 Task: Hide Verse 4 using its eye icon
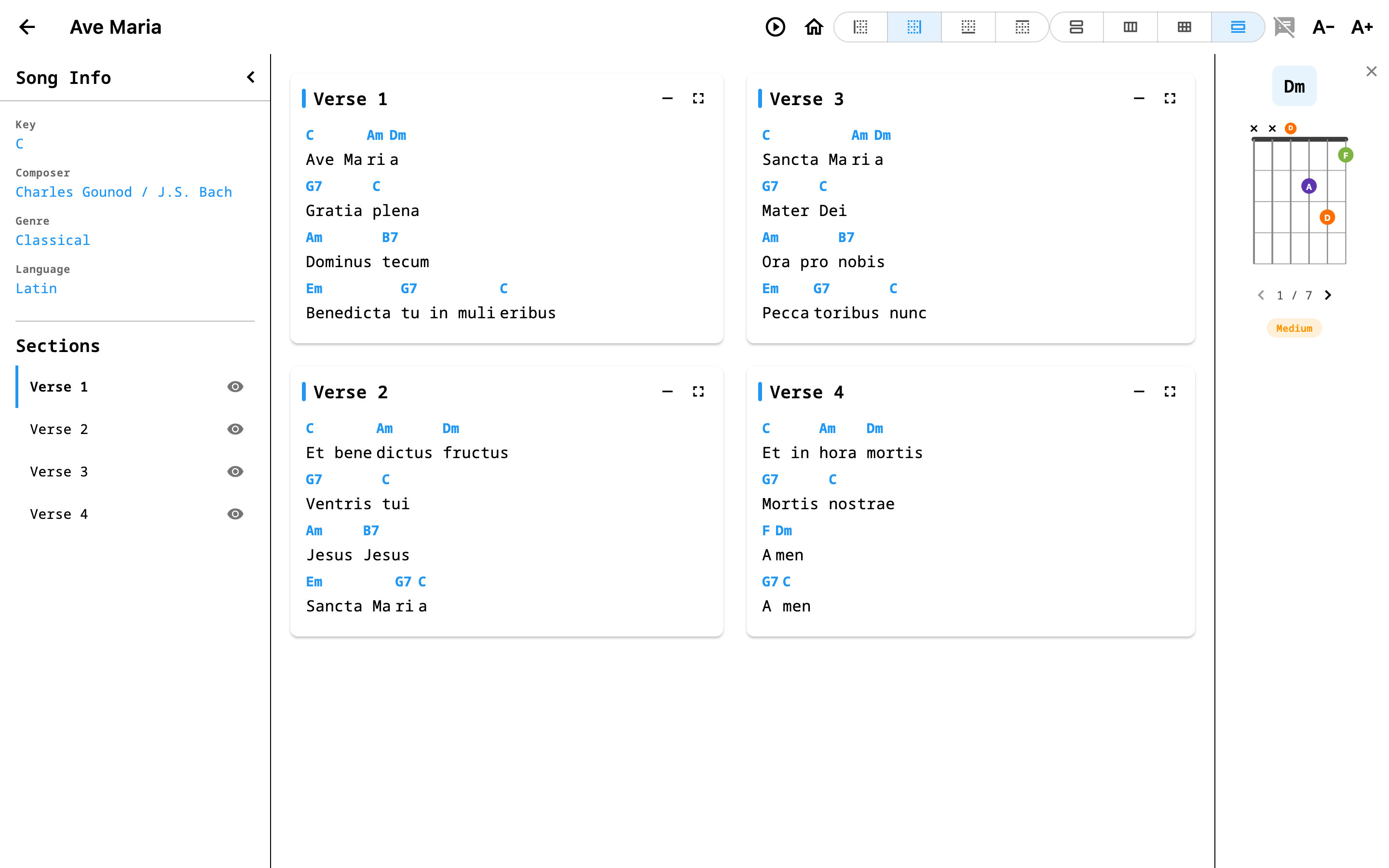point(235,514)
